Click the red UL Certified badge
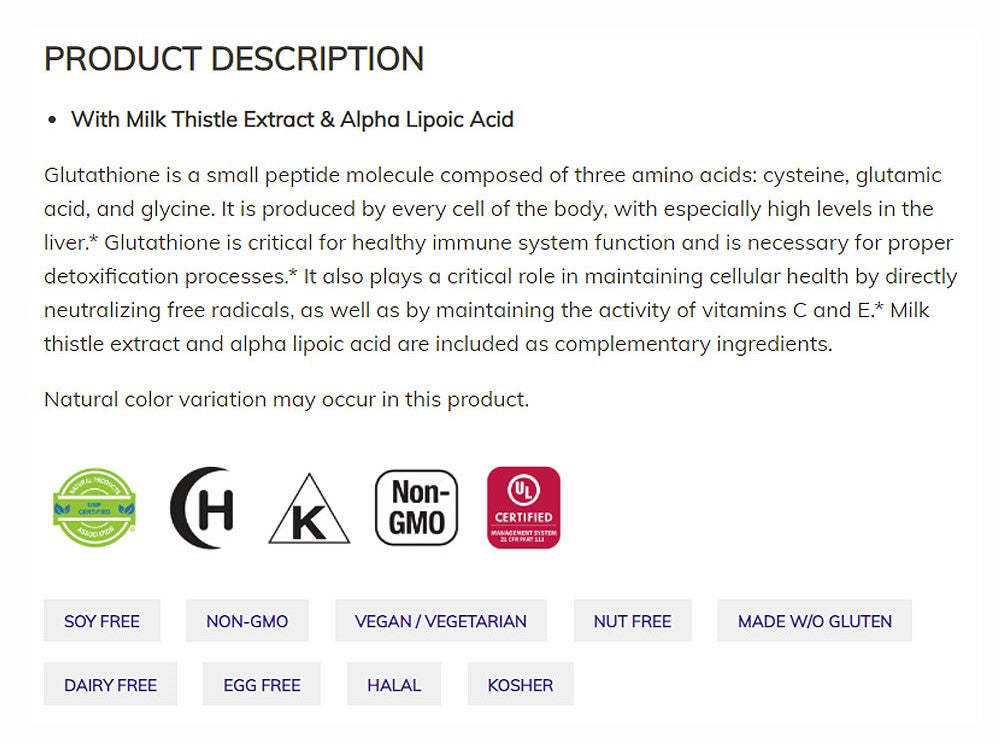The height and width of the screenshot is (746, 1000). point(523,507)
